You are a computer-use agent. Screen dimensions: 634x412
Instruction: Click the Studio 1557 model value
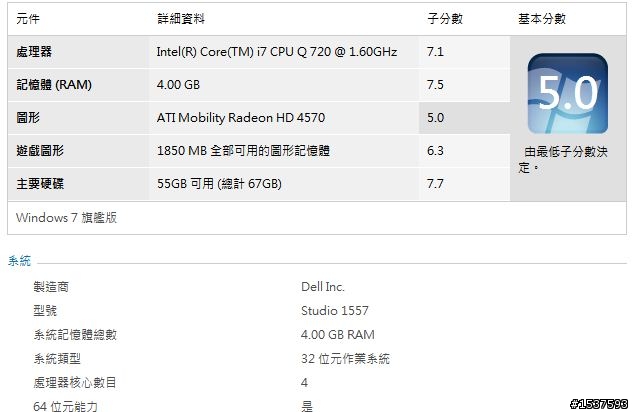click(x=335, y=311)
